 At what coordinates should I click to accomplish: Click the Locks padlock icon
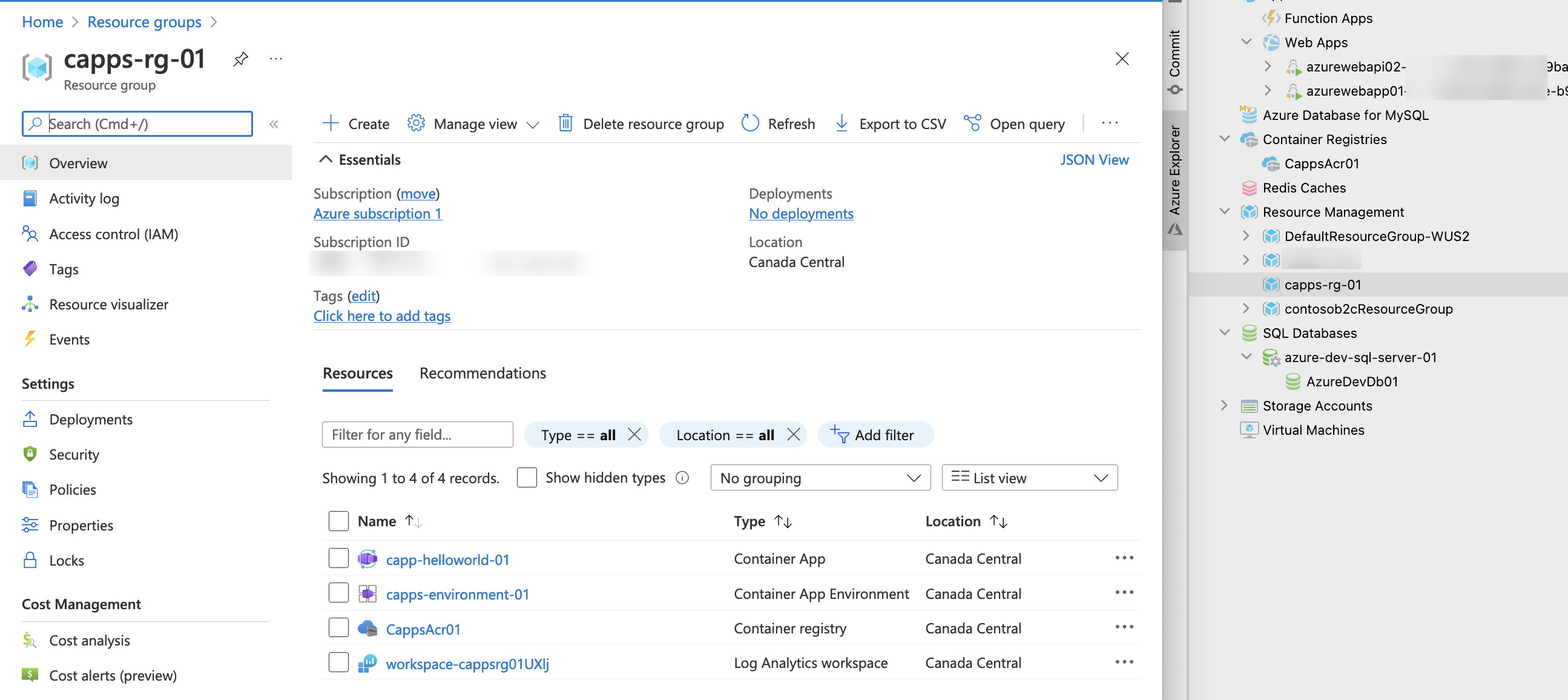point(30,560)
